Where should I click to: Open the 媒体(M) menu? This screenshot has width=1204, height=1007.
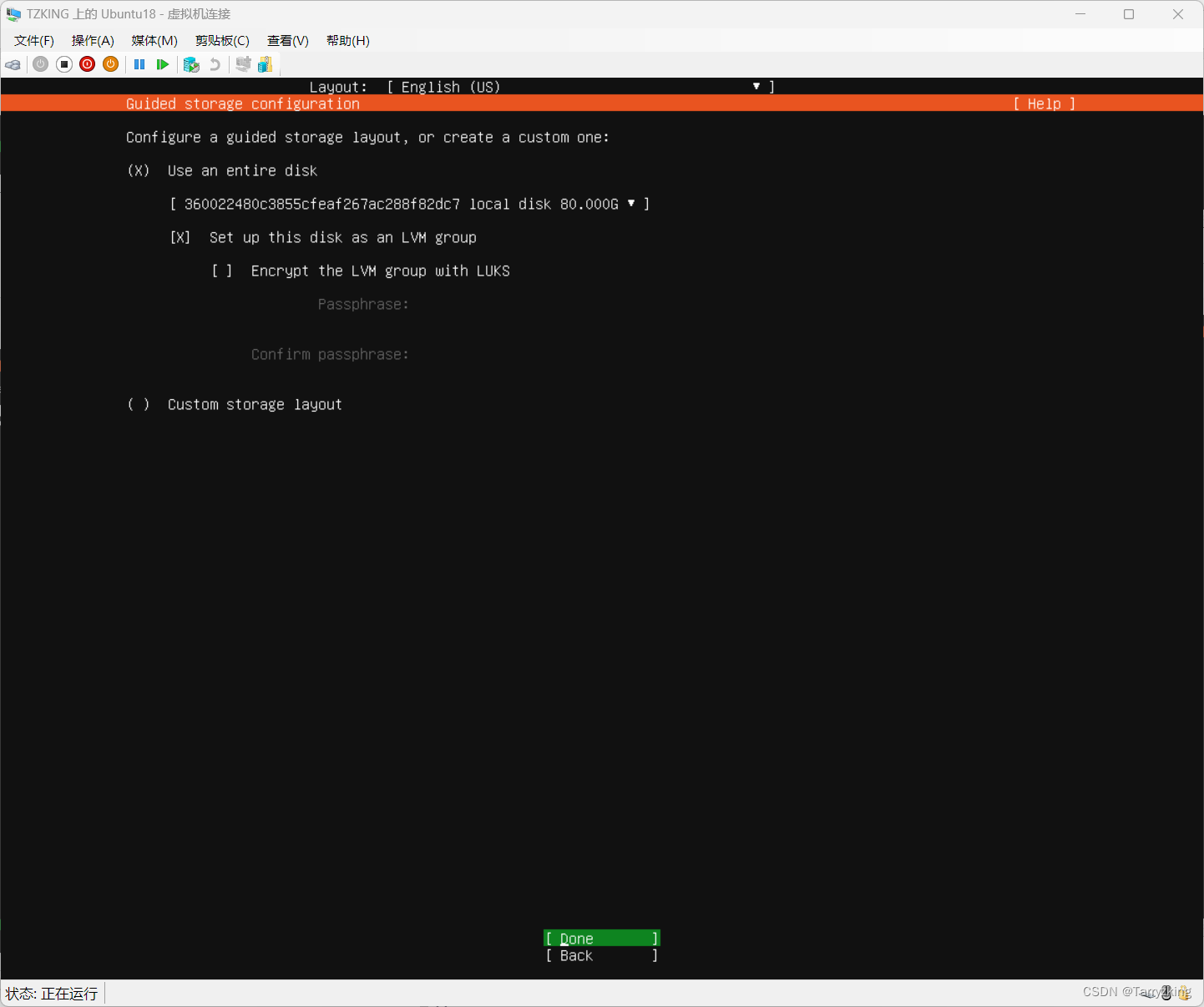coord(154,41)
